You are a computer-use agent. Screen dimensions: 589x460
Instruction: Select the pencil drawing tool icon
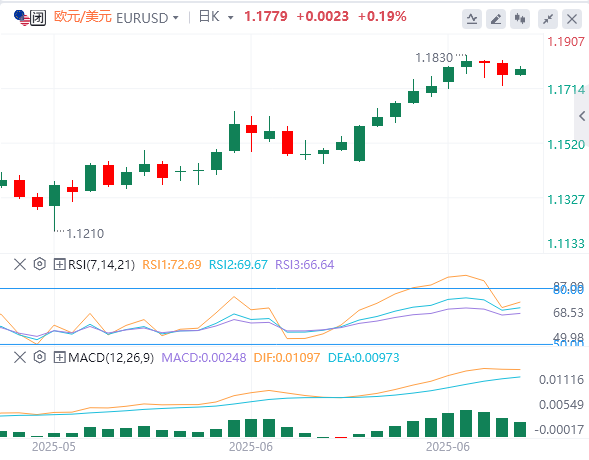tap(496, 18)
